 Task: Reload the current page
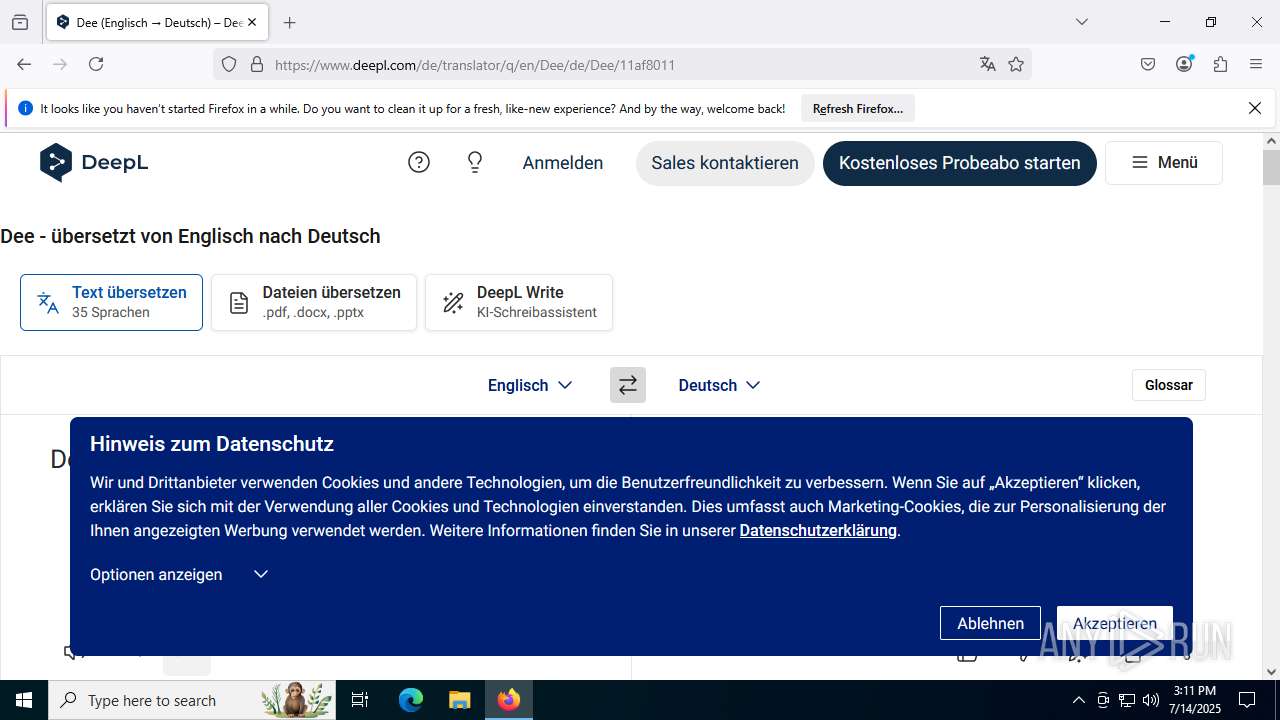[96, 64]
